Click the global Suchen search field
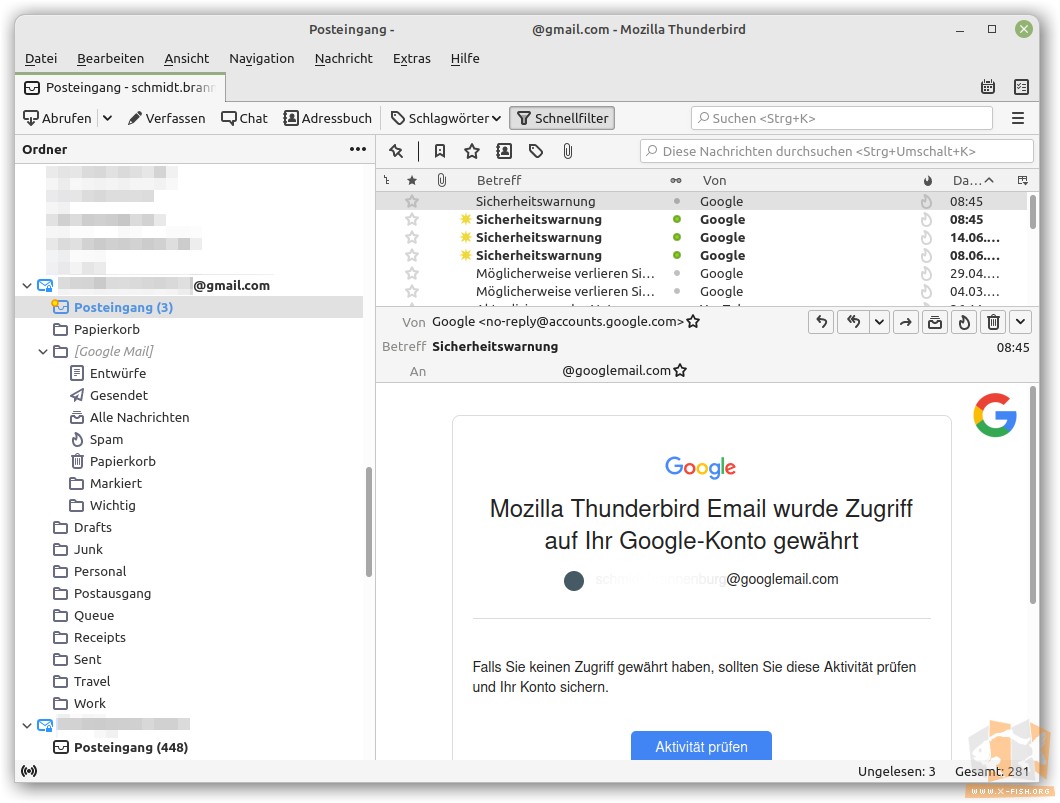The height and width of the screenshot is (803, 1060). [842, 118]
